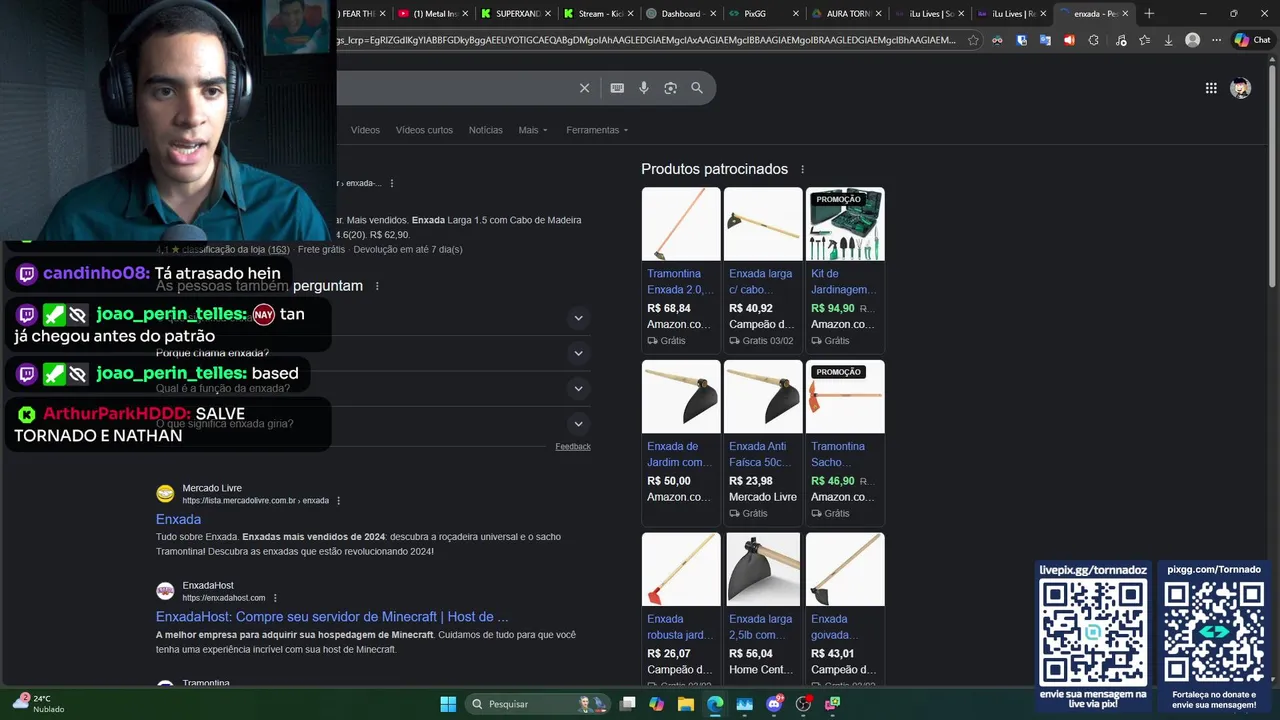This screenshot has width=1280, height=720.
Task: Click the browser address bar URL
Action: [x=648, y=40]
